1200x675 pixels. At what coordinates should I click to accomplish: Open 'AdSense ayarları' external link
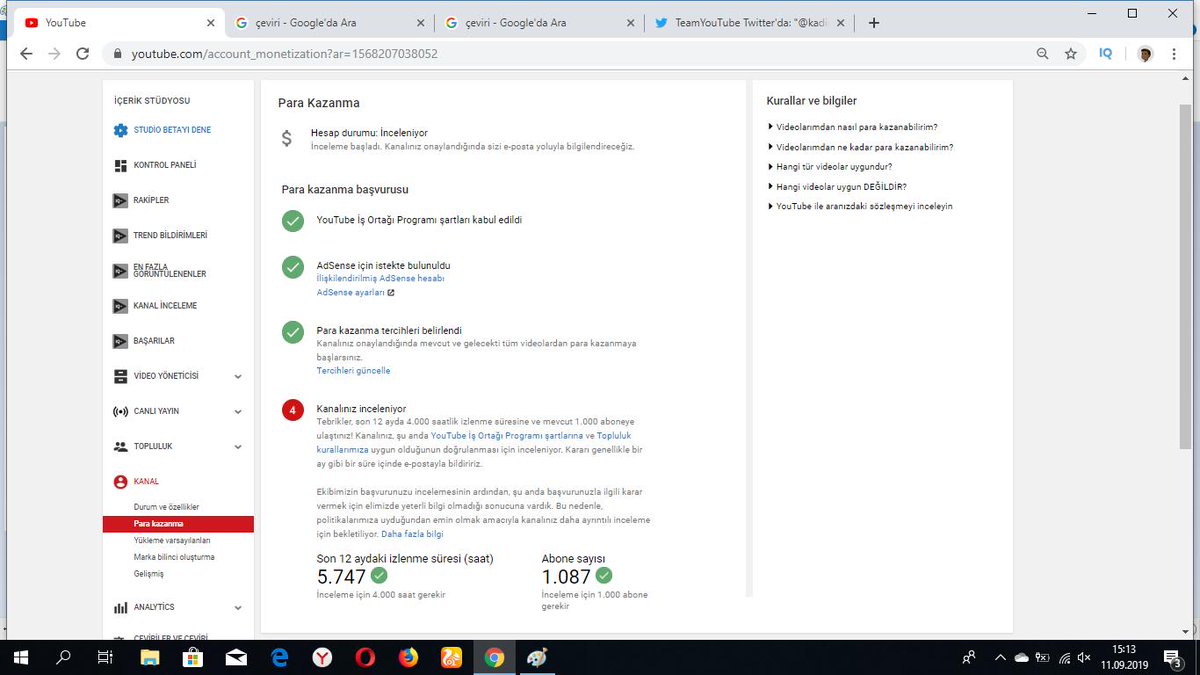click(355, 293)
